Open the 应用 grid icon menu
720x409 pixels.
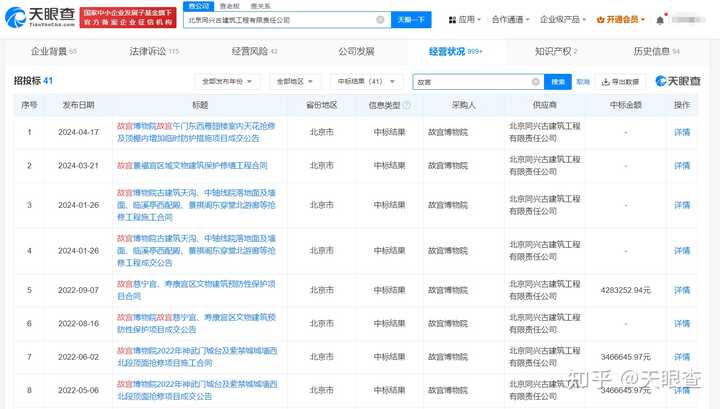pyautogui.click(x=452, y=20)
